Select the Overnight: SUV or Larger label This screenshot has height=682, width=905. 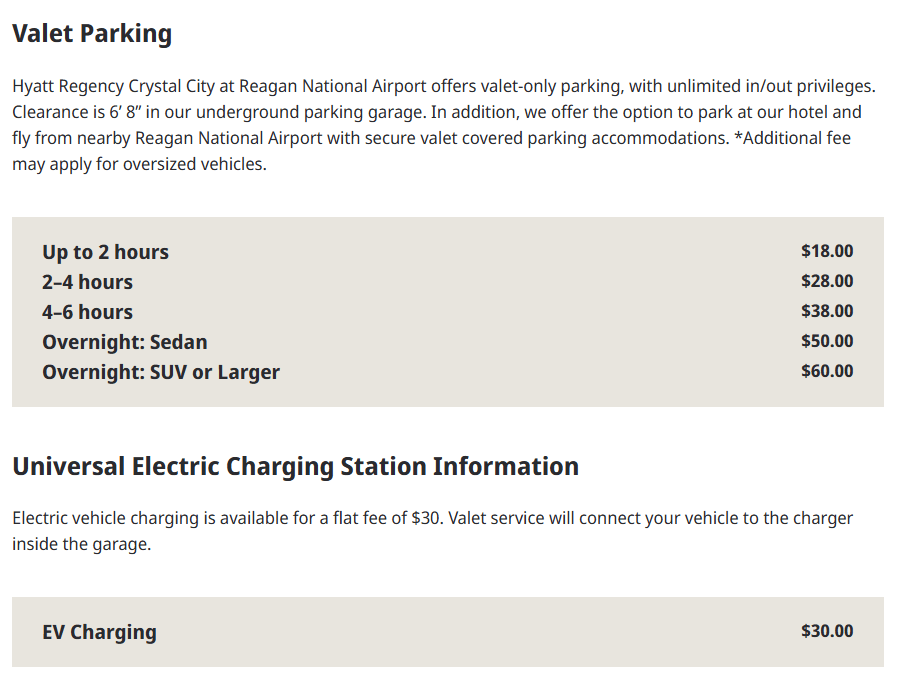pyautogui.click(x=161, y=372)
